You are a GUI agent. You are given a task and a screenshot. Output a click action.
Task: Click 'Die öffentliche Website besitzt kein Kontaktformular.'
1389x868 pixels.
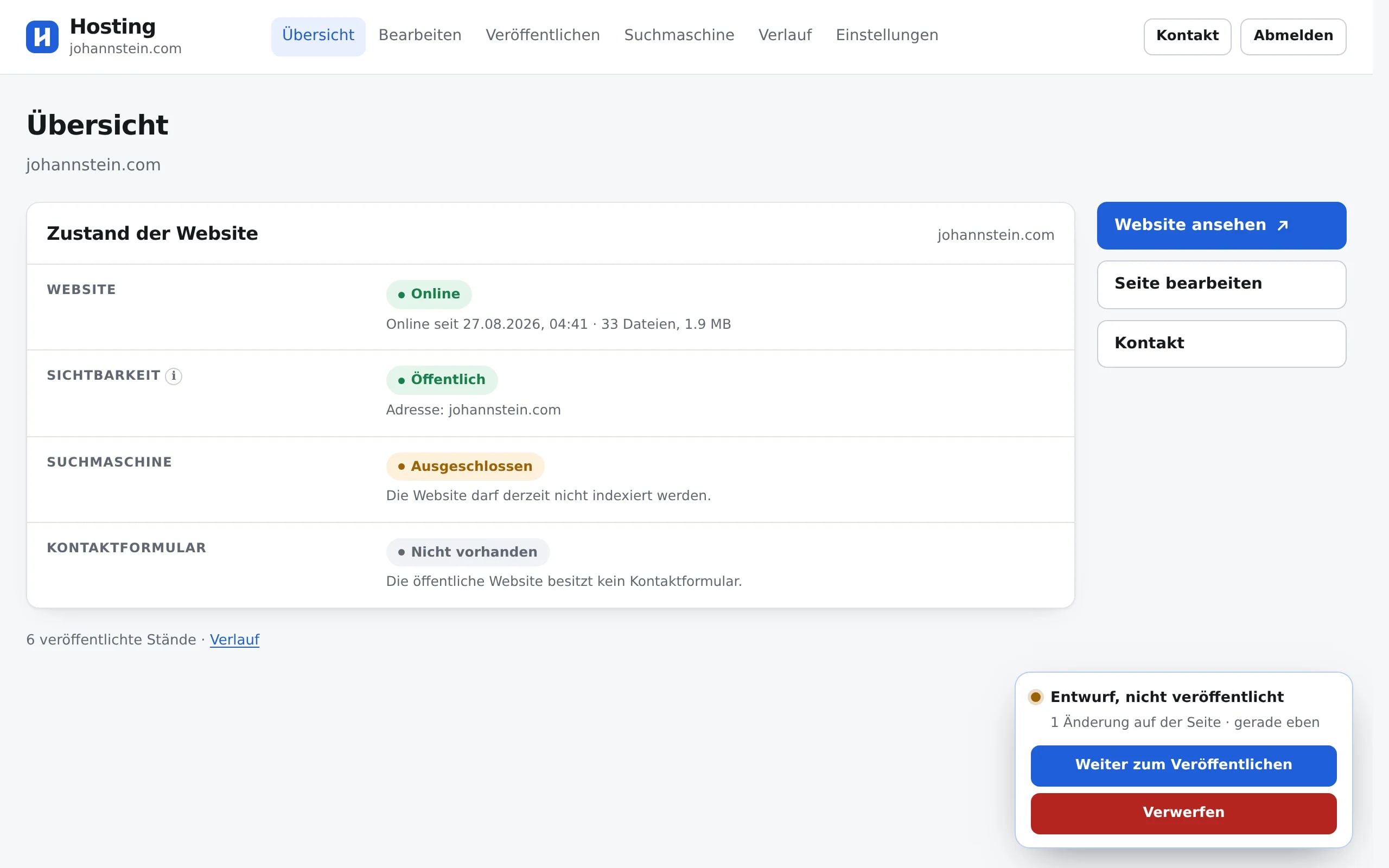pyautogui.click(x=564, y=581)
